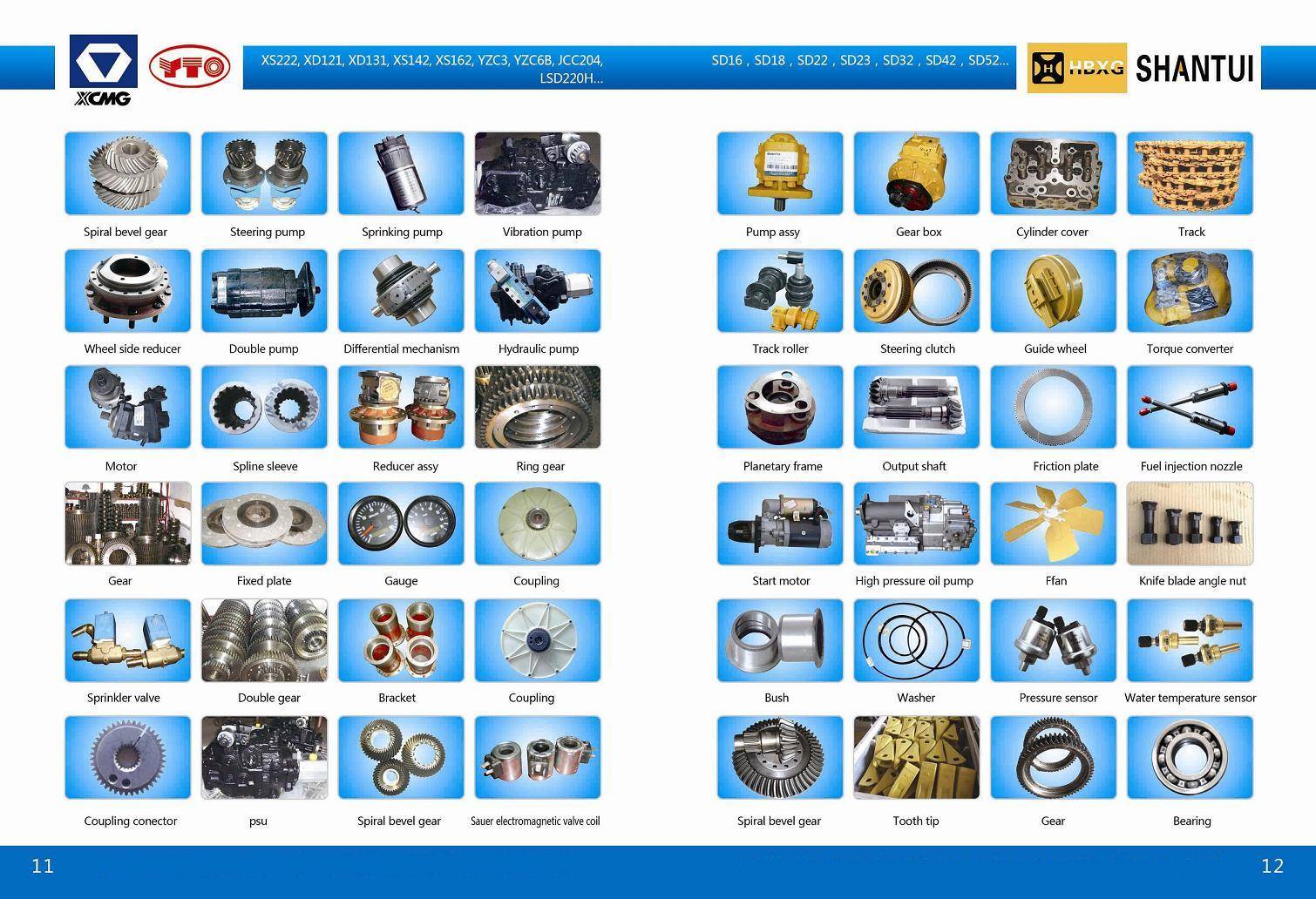Click the XCMG logo

(x=103, y=70)
